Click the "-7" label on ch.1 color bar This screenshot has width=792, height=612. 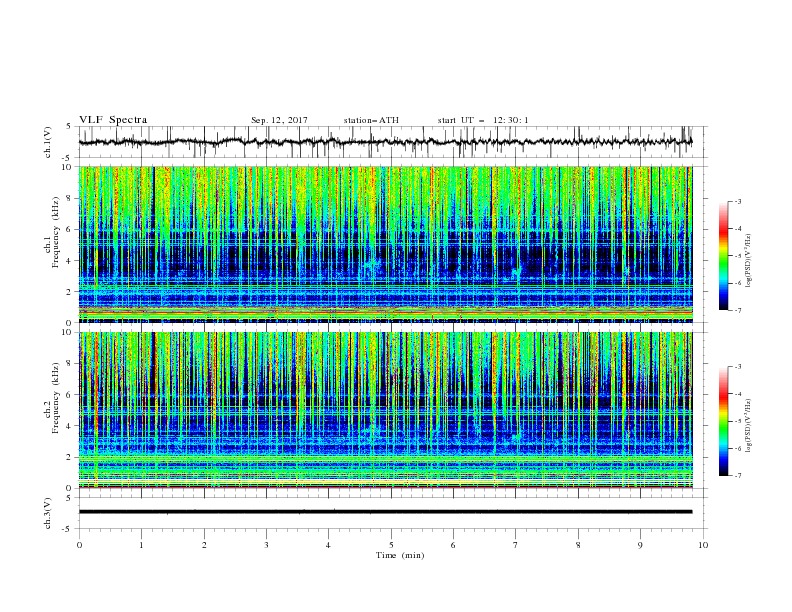click(738, 310)
